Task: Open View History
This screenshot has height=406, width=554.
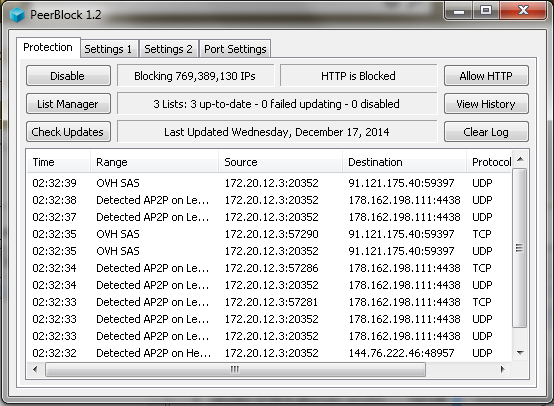Action: 486,104
